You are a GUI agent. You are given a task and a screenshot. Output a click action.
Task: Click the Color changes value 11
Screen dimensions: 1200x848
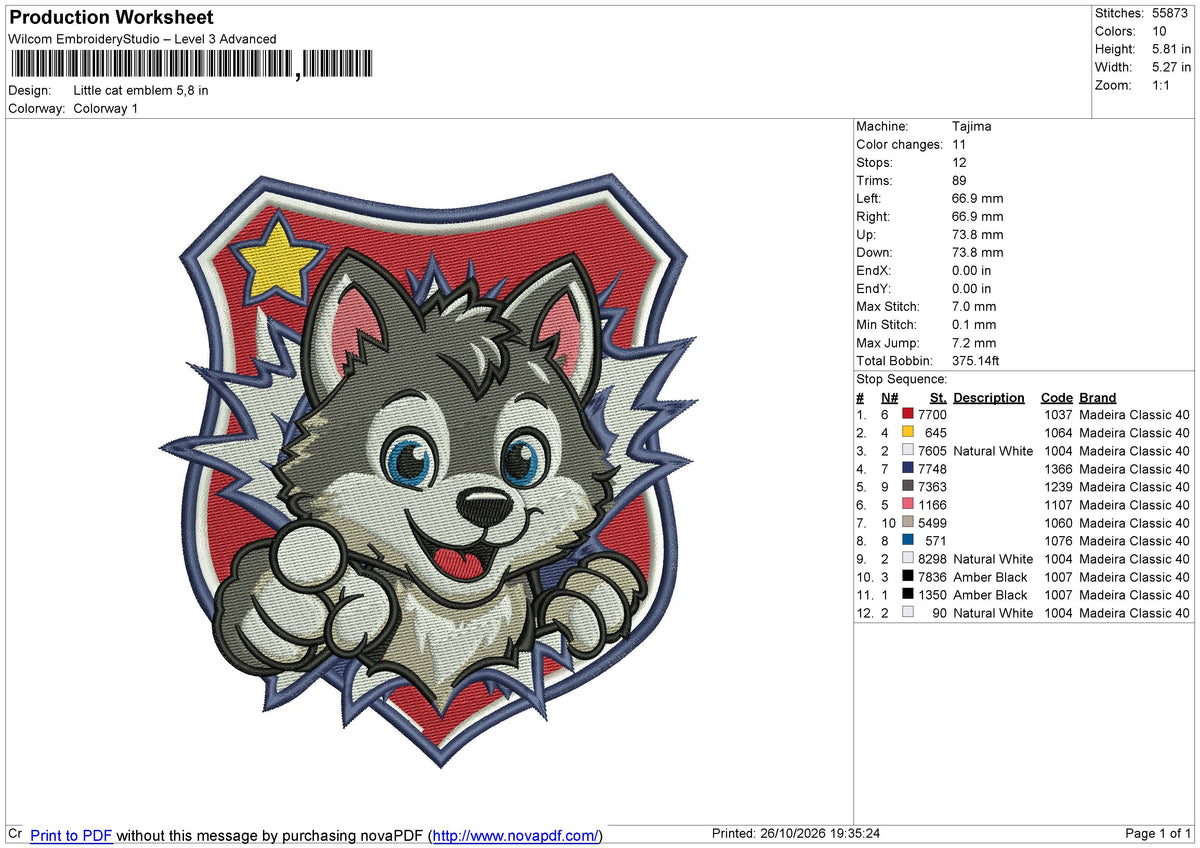tap(960, 144)
